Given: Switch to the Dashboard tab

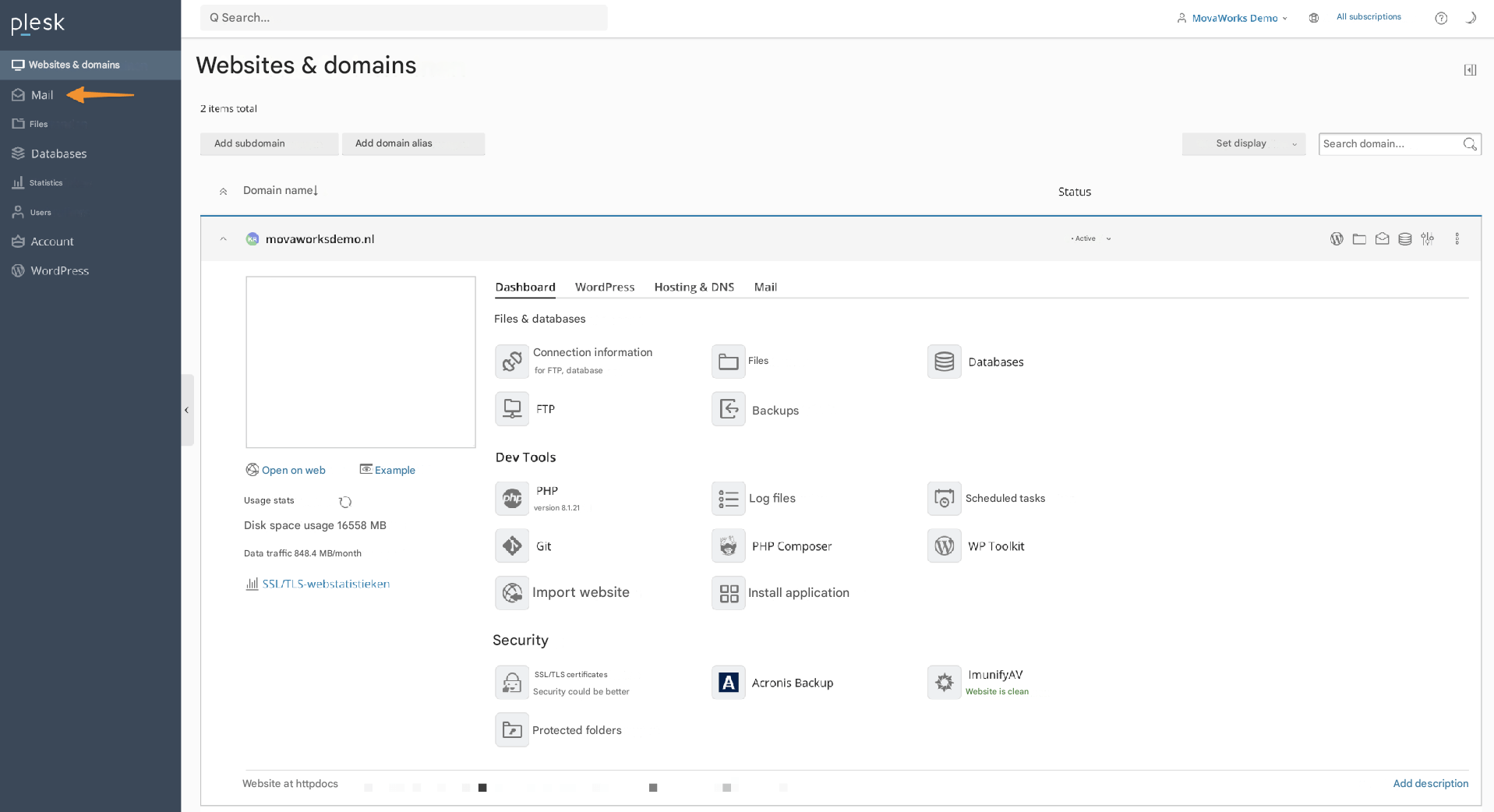Looking at the screenshot, I should pyautogui.click(x=525, y=287).
